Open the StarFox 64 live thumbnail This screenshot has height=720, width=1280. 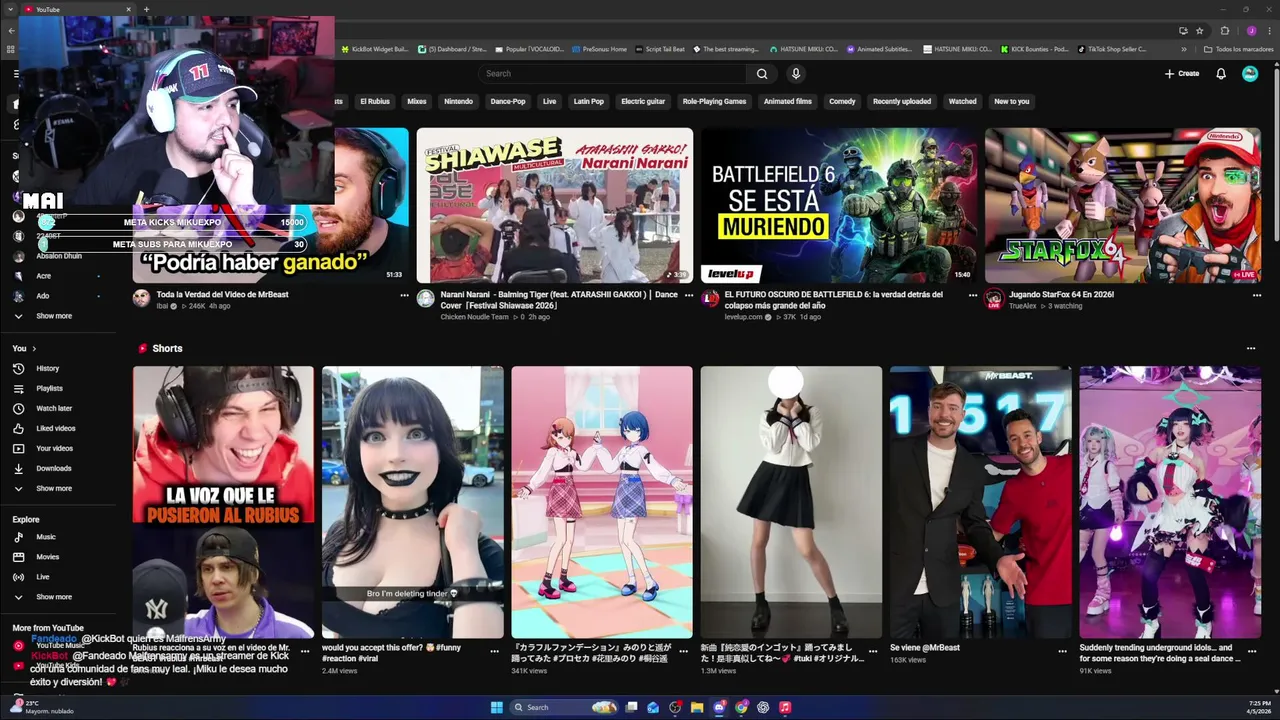(x=1123, y=205)
